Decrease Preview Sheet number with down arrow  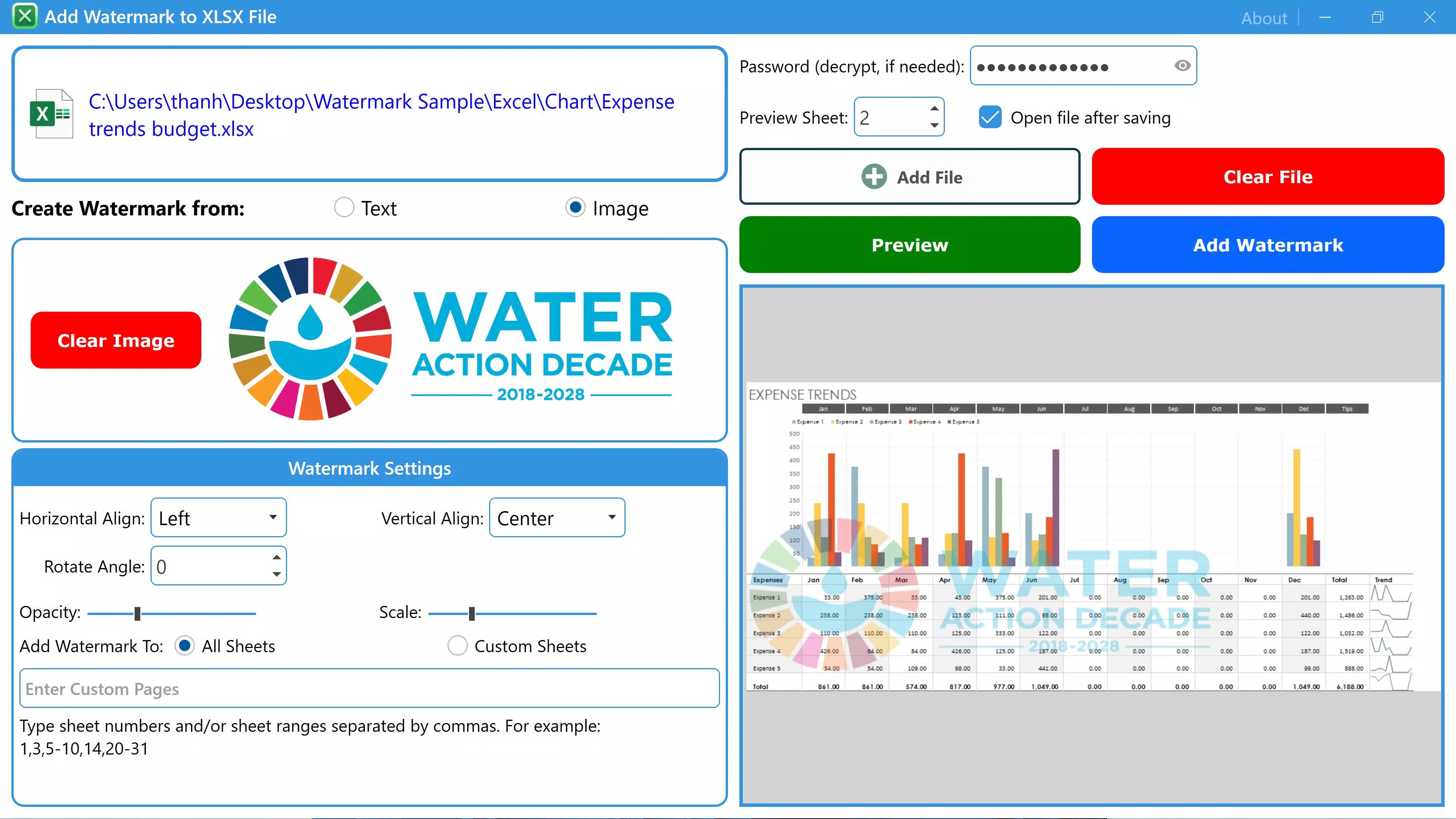[934, 126]
